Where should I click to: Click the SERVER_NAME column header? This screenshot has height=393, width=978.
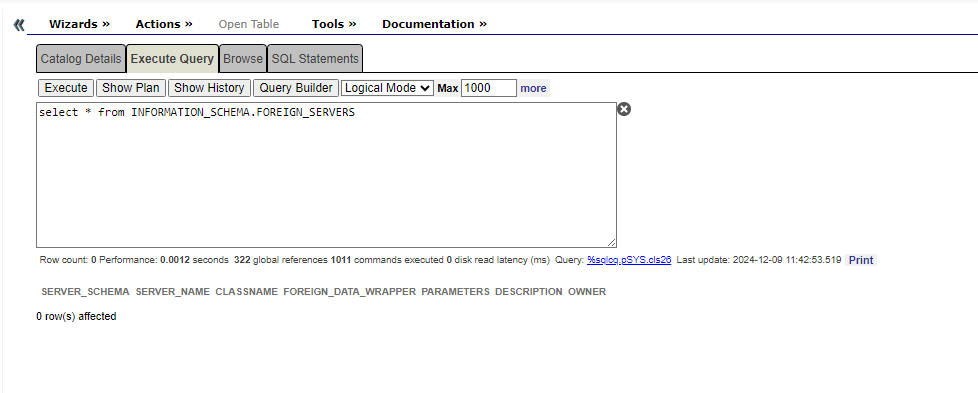tap(173, 291)
